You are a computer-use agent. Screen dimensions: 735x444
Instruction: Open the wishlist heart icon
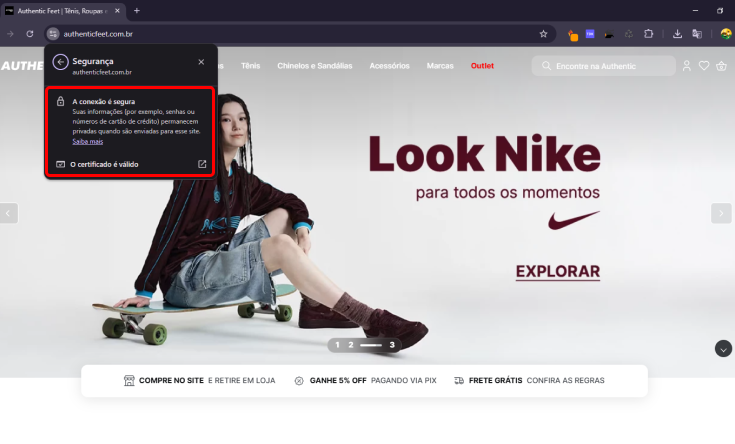point(704,66)
